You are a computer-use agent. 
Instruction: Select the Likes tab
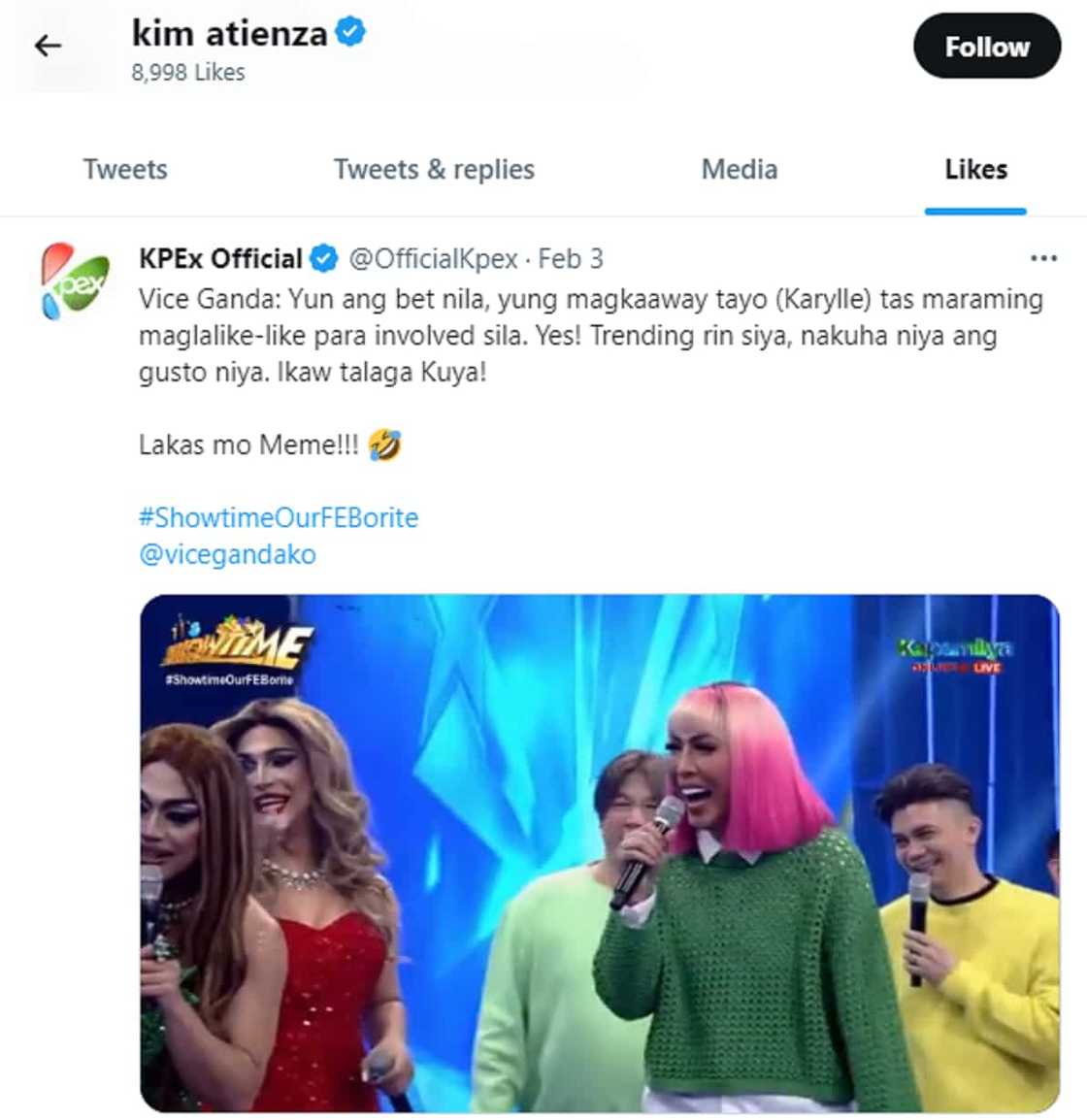coord(975,170)
